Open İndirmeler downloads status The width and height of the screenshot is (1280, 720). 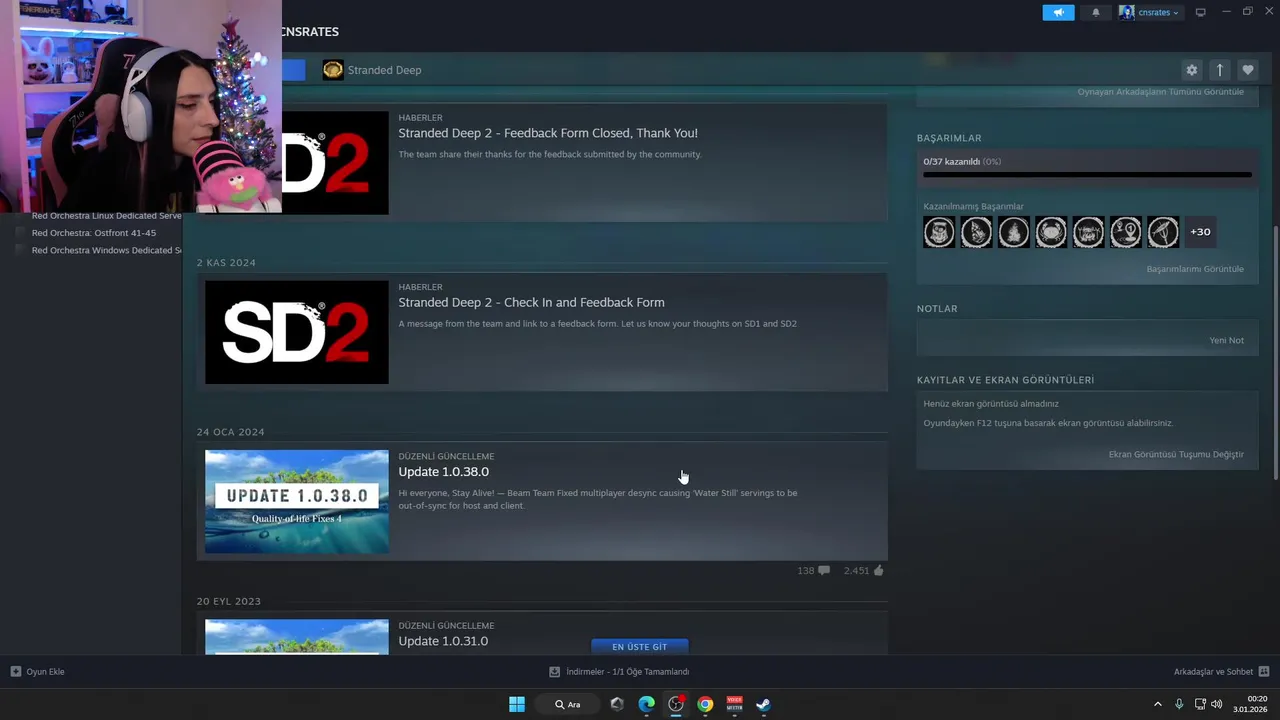point(619,672)
